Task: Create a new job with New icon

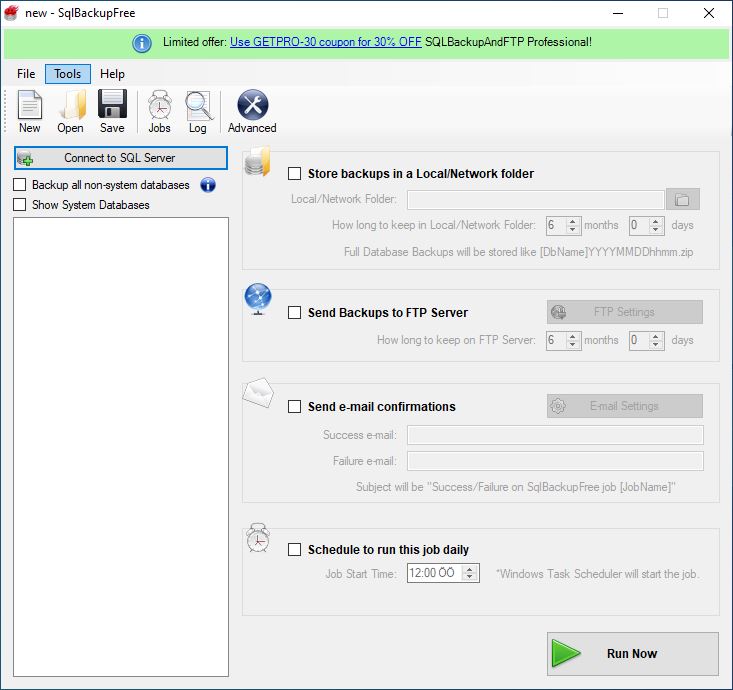Action: tap(29, 111)
